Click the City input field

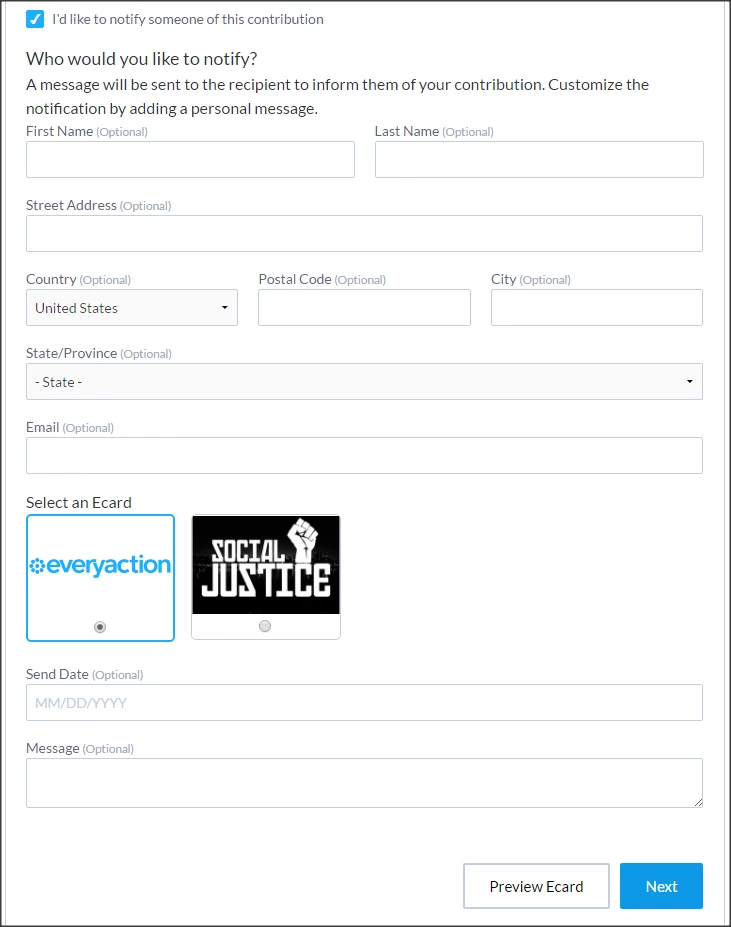coord(597,307)
